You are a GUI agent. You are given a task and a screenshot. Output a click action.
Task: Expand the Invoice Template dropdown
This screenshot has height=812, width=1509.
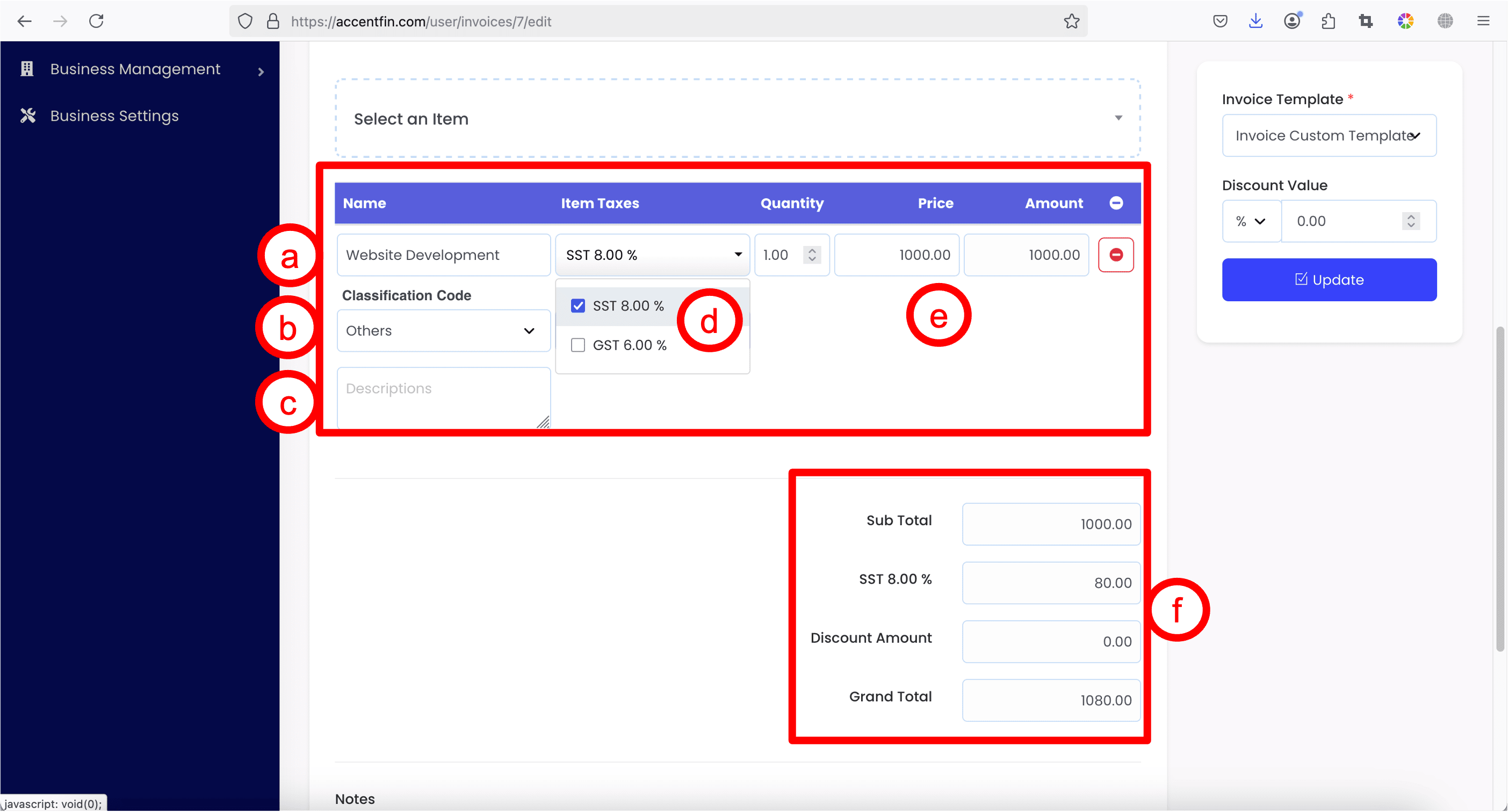[1329, 135]
